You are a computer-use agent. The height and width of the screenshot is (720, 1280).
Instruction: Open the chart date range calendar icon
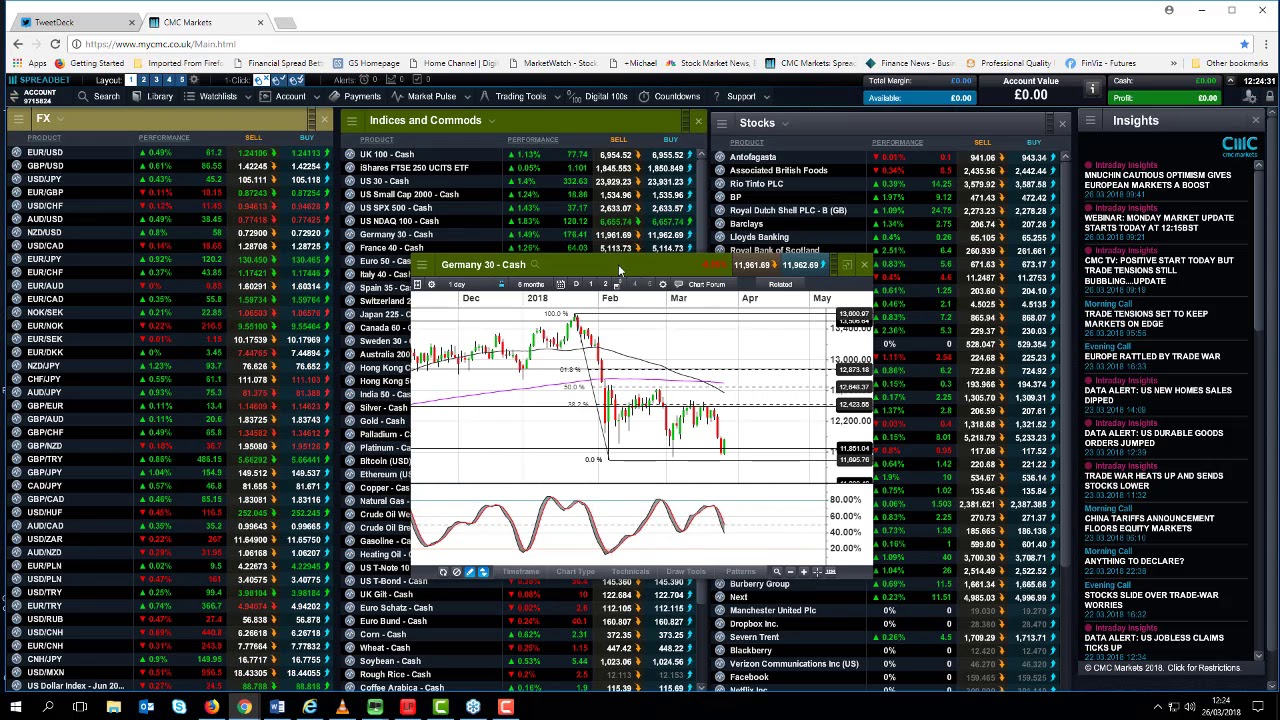[x=560, y=285]
